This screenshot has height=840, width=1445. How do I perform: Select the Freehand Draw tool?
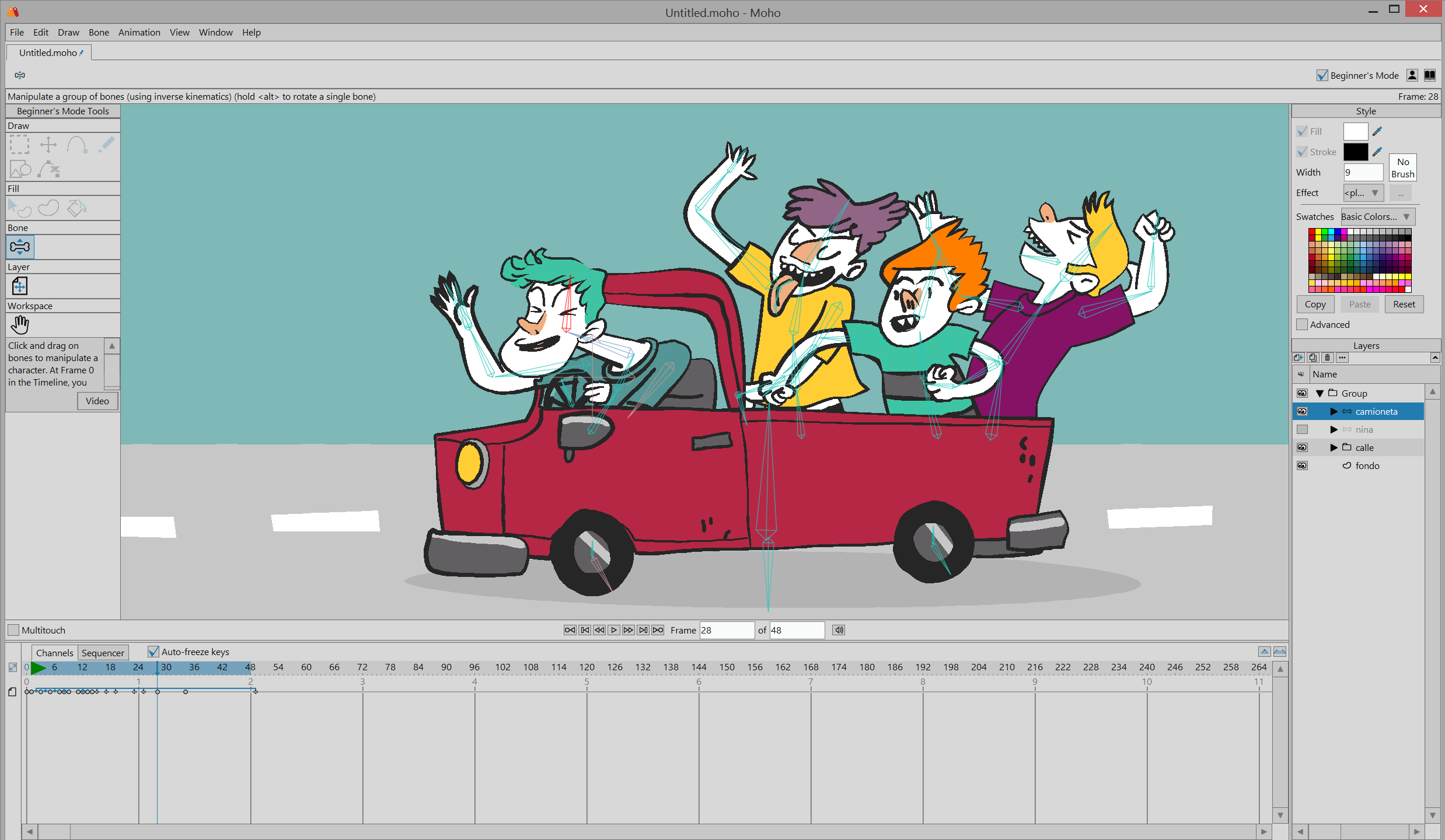[x=107, y=143]
